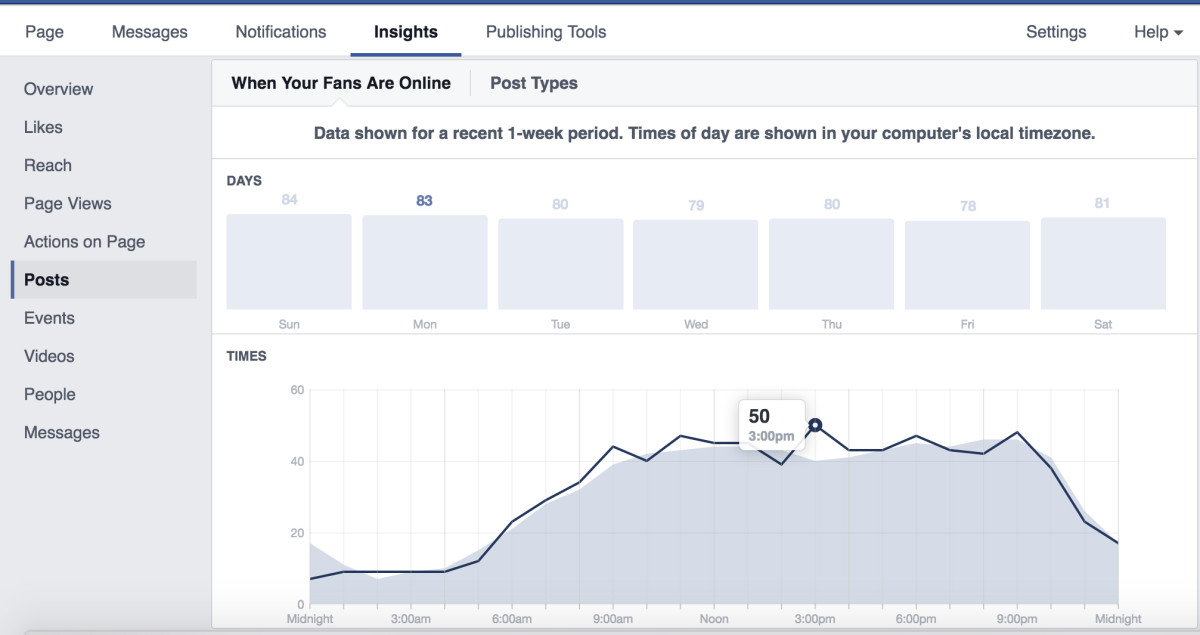Select Posts in the sidebar
Screen dimensions: 1200x635
pos(45,279)
